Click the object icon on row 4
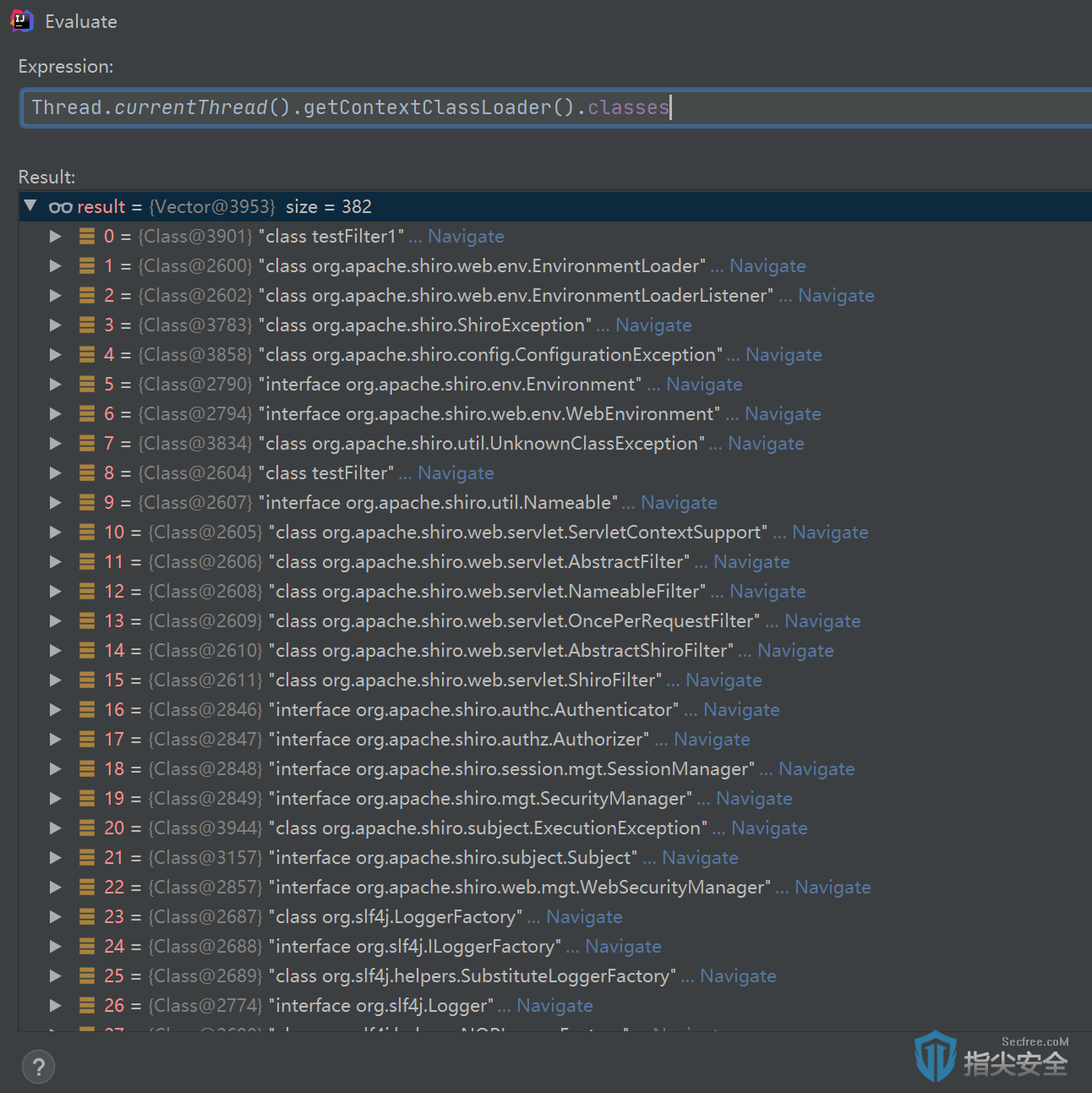 [87, 355]
